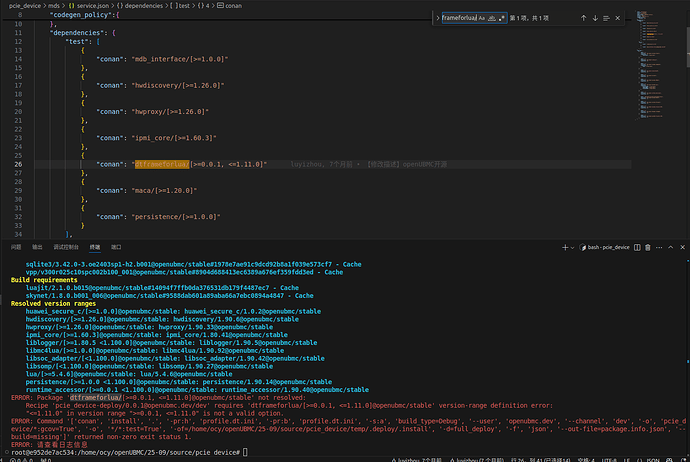Expand the replace toggle arrow beside find box
The width and height of the screenshot is (690, 462).
(436, 18)
